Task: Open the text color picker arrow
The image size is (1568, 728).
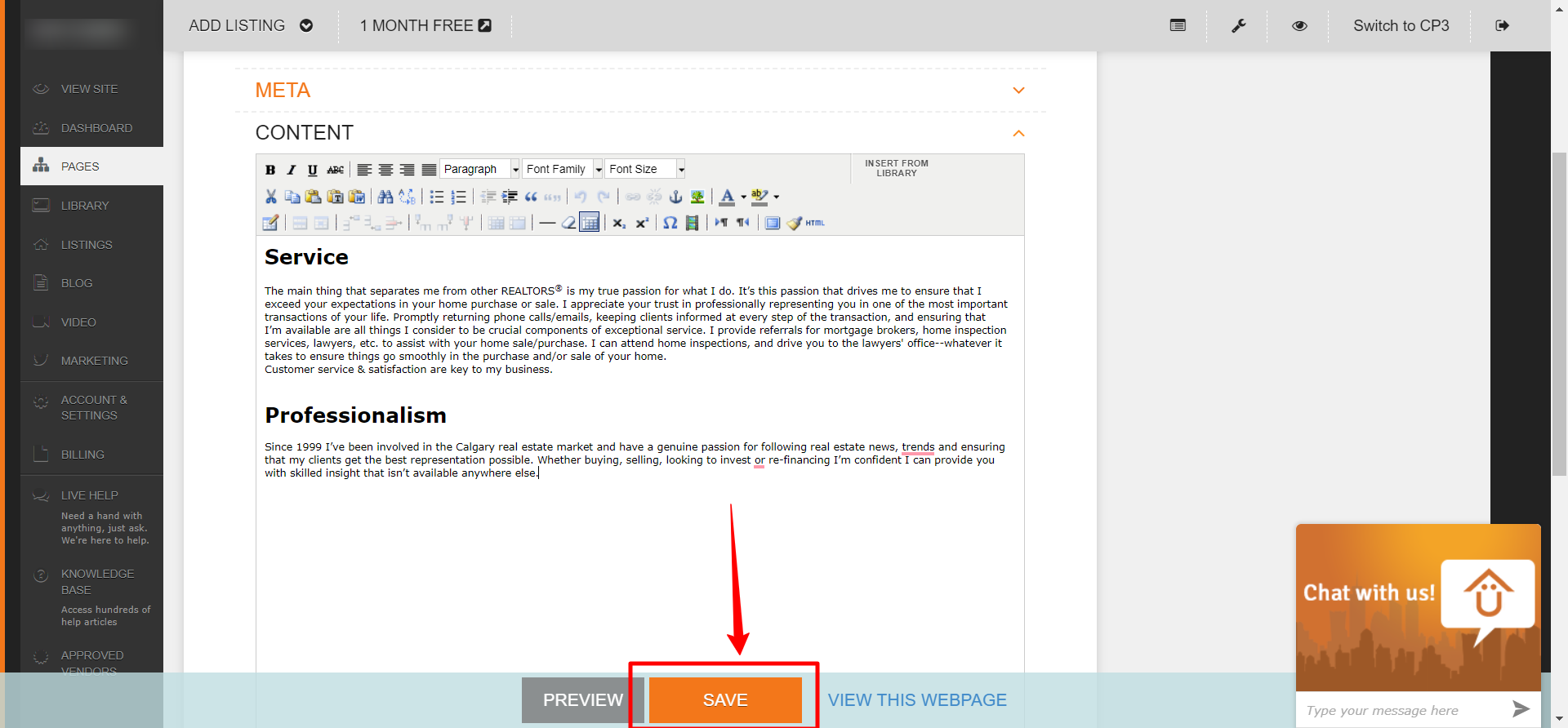Action: tap(743, 197)
